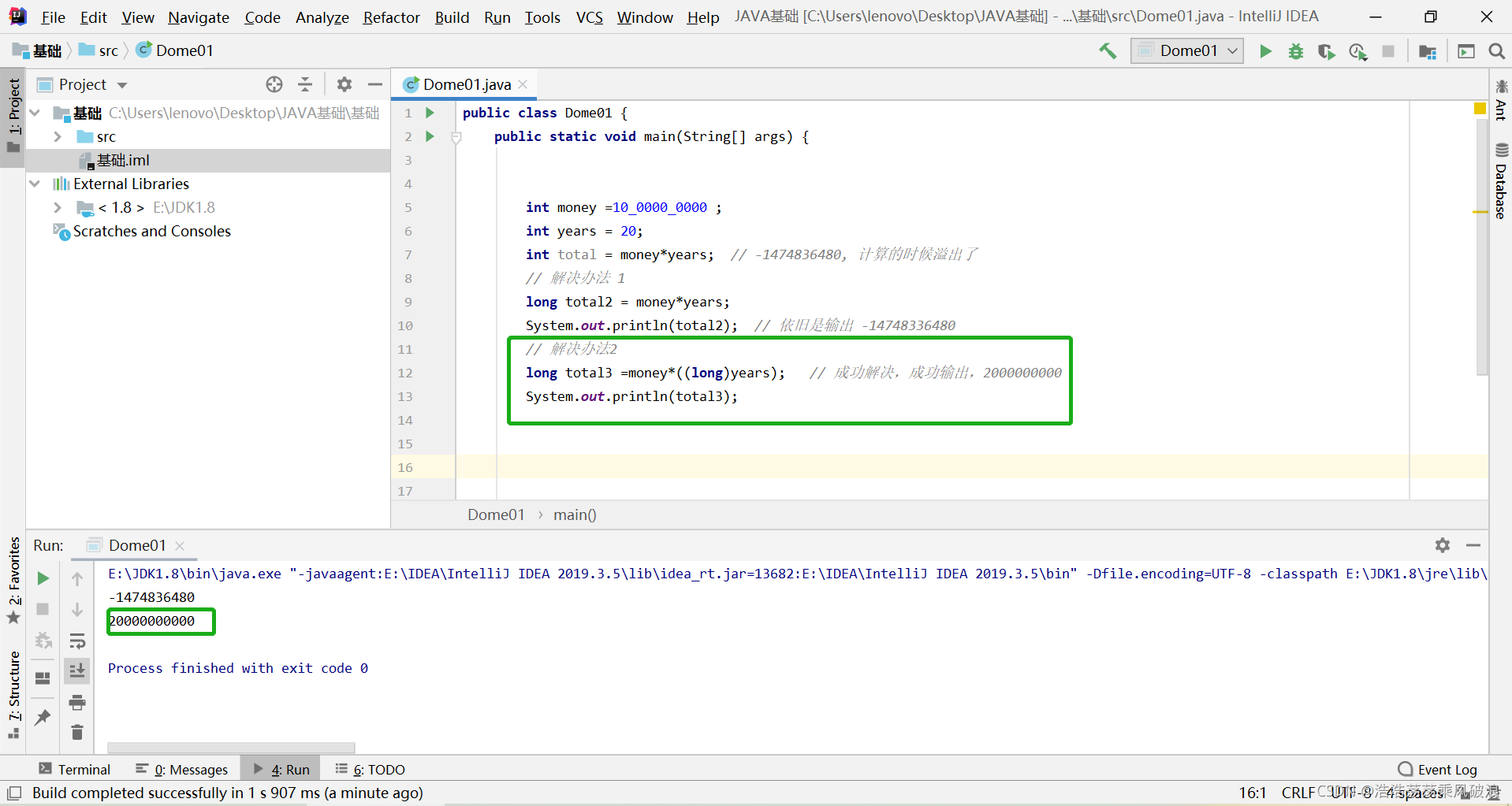Pin the Run tab with pin icon
Image resolution: width=1512 pixels, height=806 pixels.
pyautogui.click(x=43, y=716)
